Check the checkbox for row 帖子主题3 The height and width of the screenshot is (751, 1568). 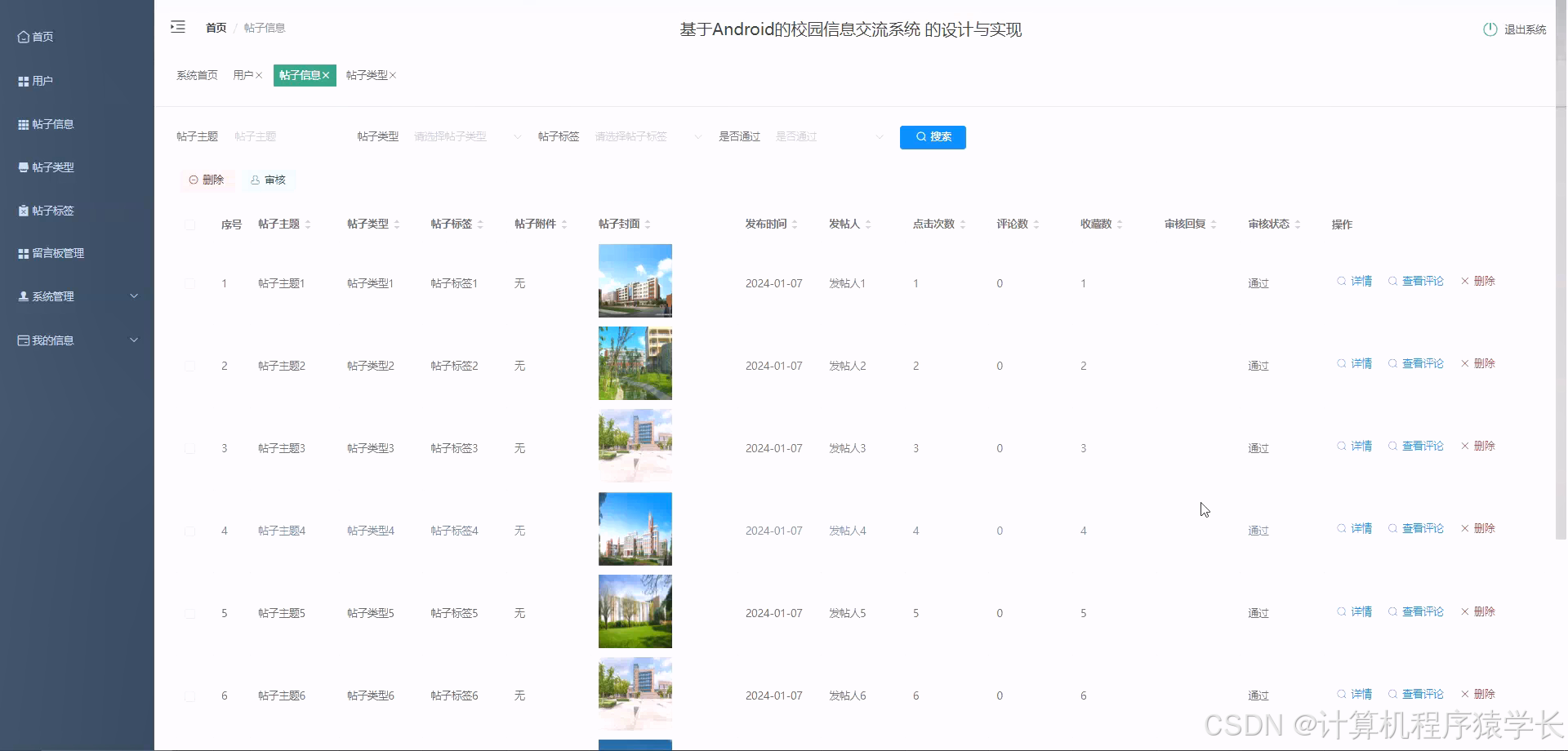click(x=190, y=448)
